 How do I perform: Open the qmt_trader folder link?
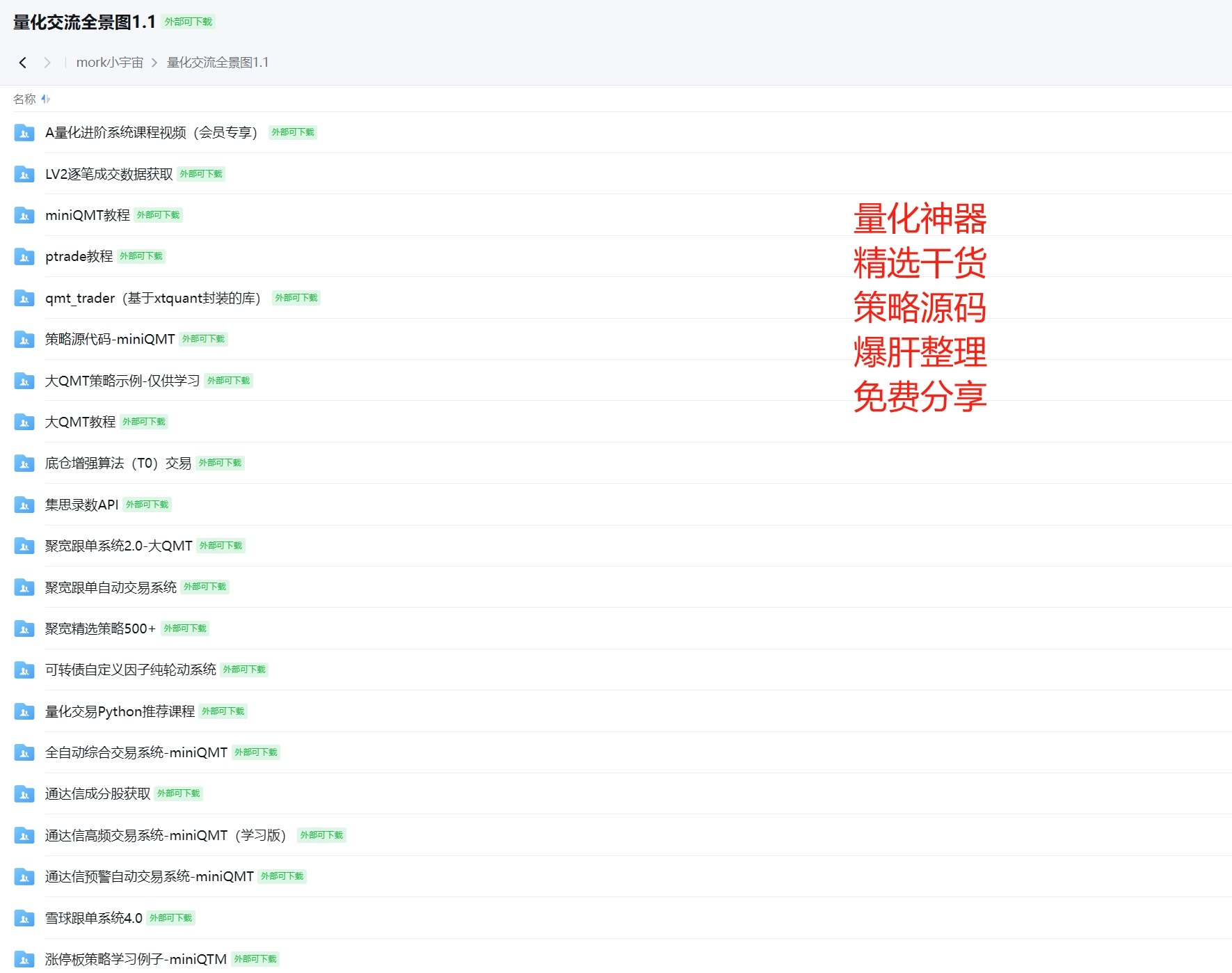[153, 298]
